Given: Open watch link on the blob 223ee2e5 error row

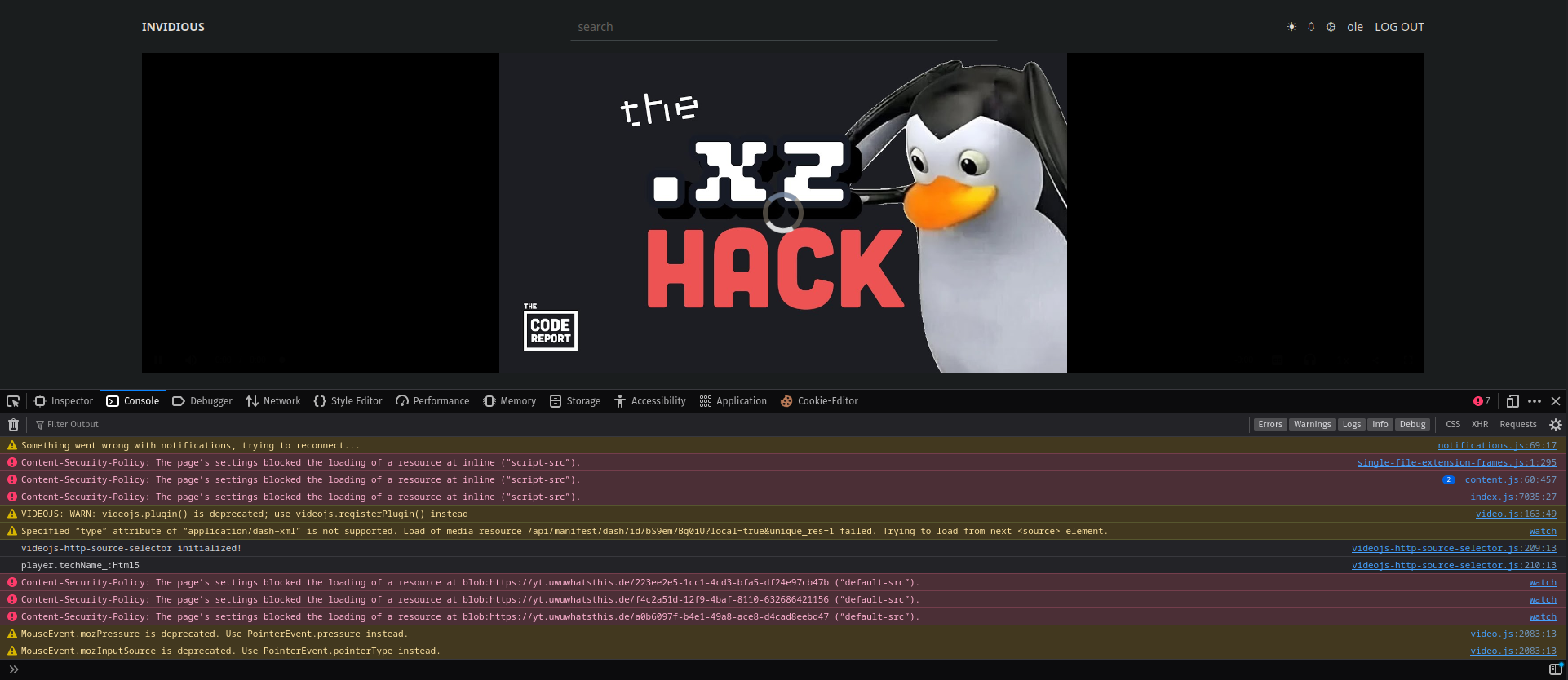Looking at the screenshot, I should pyautogui.click(x=1543, y=582).
